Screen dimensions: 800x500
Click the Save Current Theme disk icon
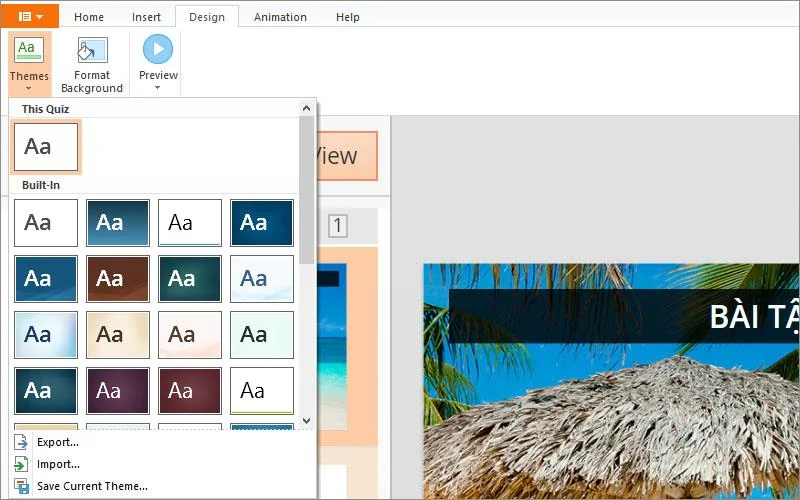[x=21, y=486]
